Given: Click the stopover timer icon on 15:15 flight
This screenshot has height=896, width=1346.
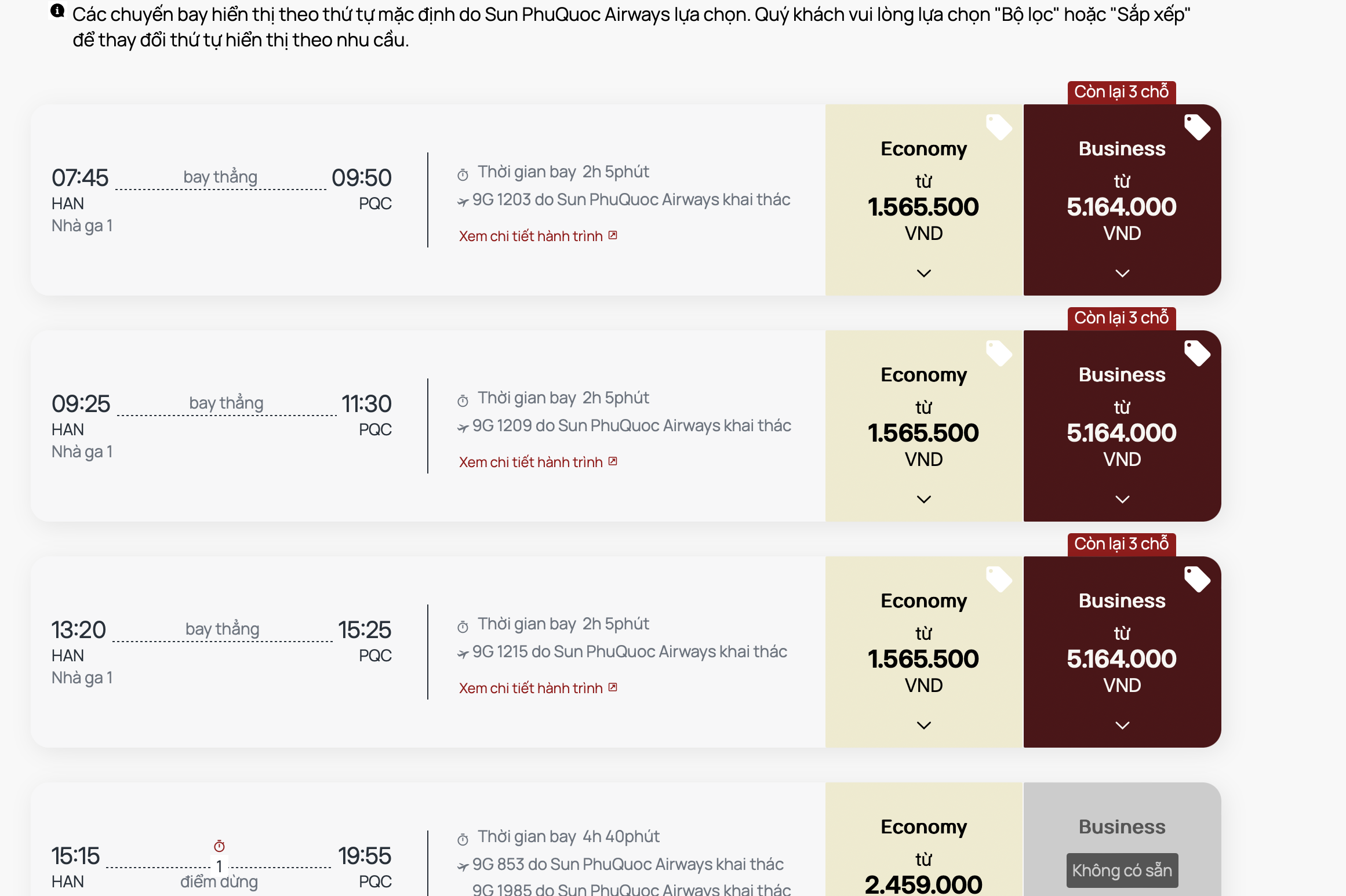Looking at the screenshot, I should [219, 846].
